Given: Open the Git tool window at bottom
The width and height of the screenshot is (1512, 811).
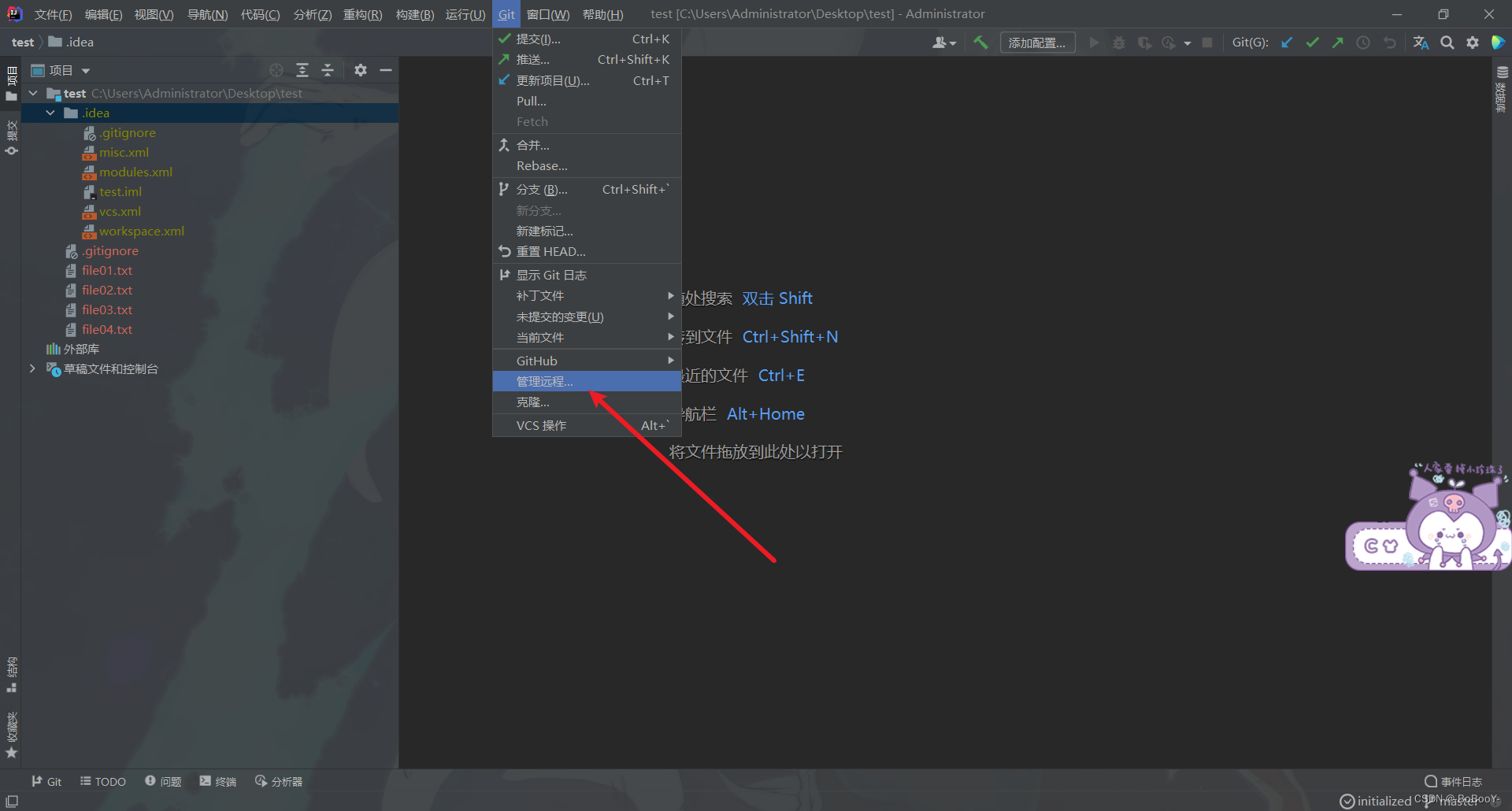Looking at the screenshot, I should click(x=46, y=781).
